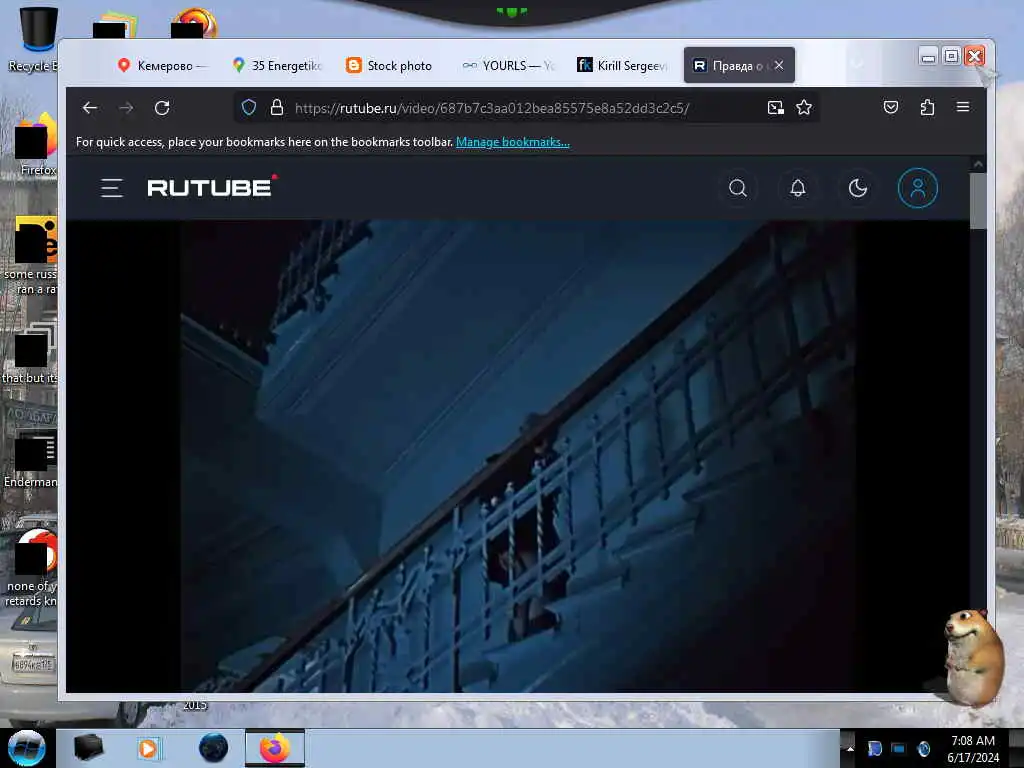Click the RUTUBE logo
Screen dimensions: 1024x768
pos(212,187)
